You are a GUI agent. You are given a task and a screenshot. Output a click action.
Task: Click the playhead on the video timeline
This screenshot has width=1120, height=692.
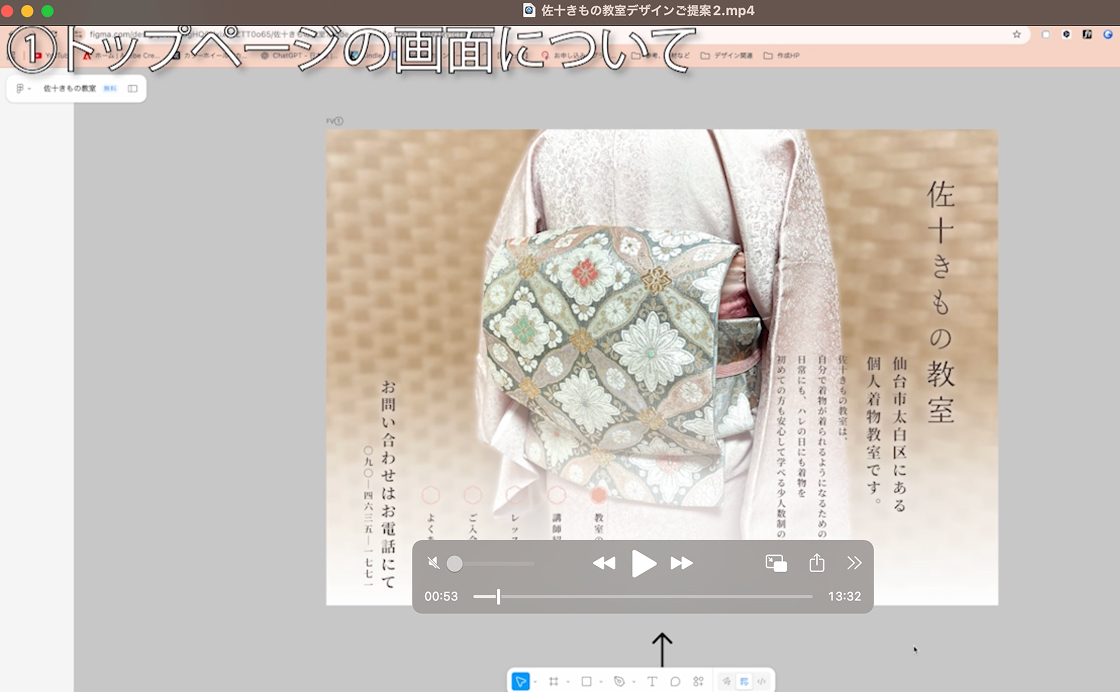pos(498,597)
